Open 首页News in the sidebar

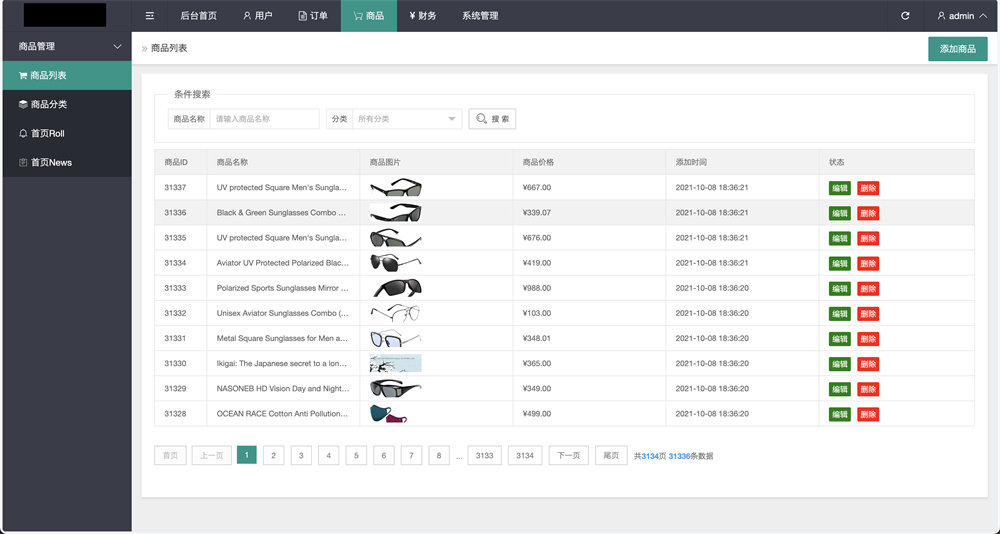[51, 162]
